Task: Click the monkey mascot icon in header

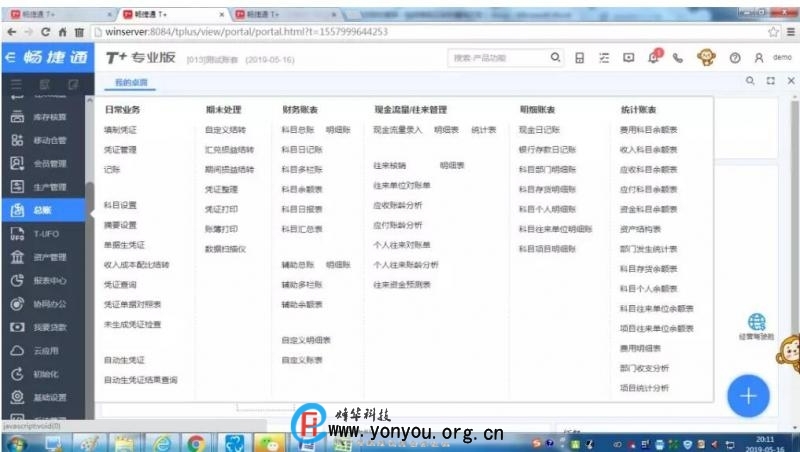Action: pos(706,57)
